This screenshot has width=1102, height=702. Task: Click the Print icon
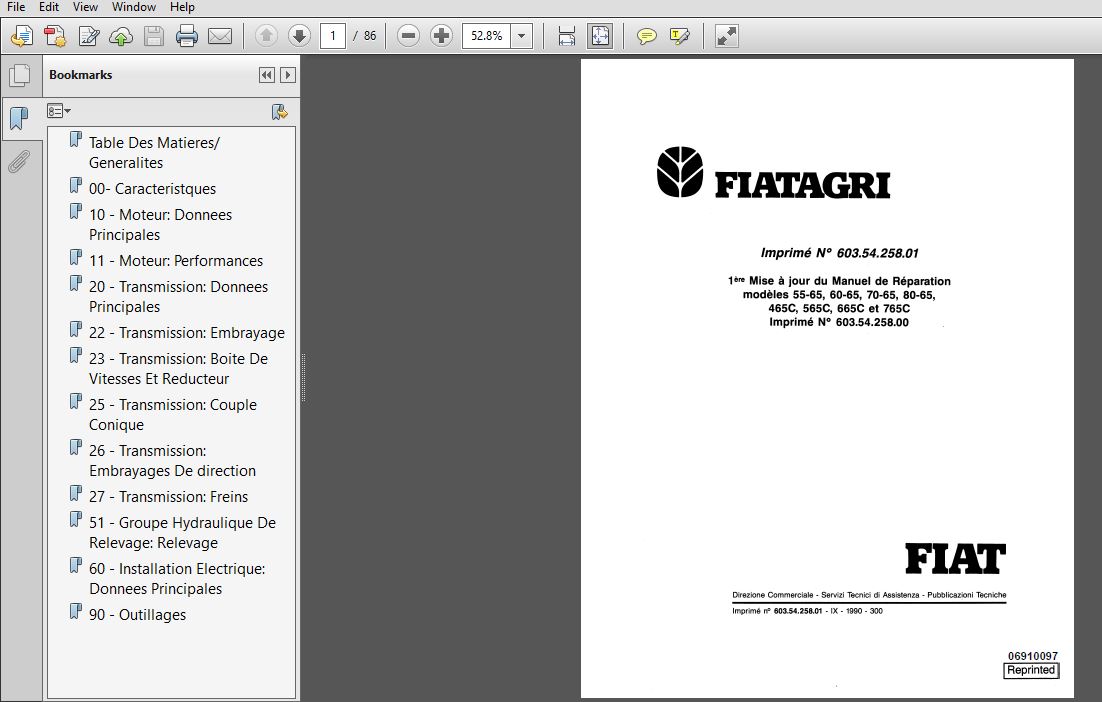click(x=186, y=36)
